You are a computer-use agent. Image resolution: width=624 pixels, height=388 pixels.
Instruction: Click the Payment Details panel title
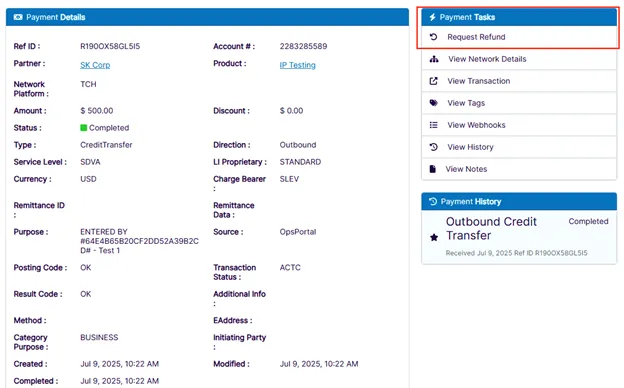56,17
